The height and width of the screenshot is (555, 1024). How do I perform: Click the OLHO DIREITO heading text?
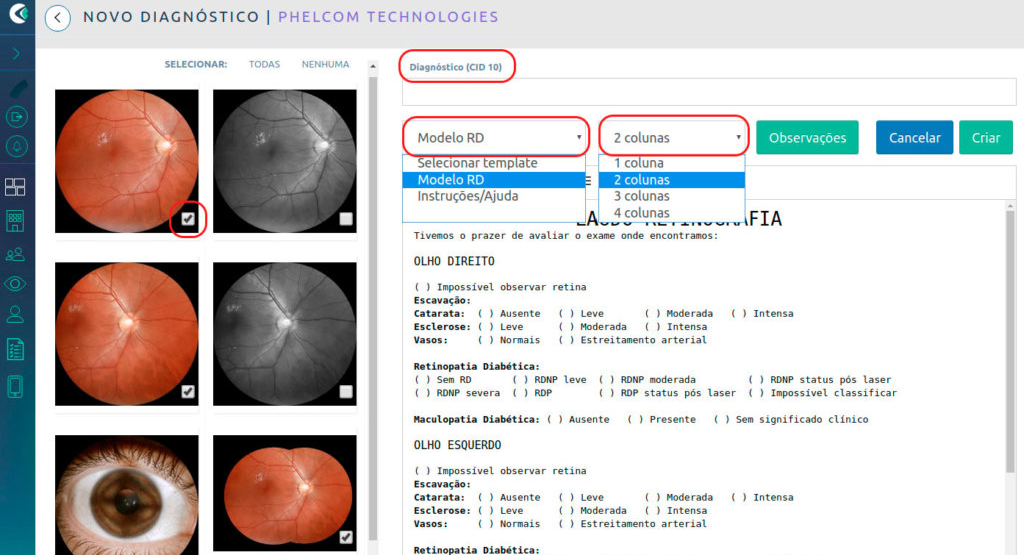(454, 261)
